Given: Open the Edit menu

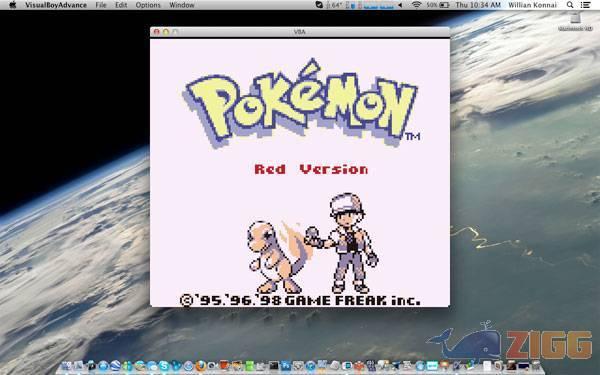Looking at the screenshot, I should 121,5.
